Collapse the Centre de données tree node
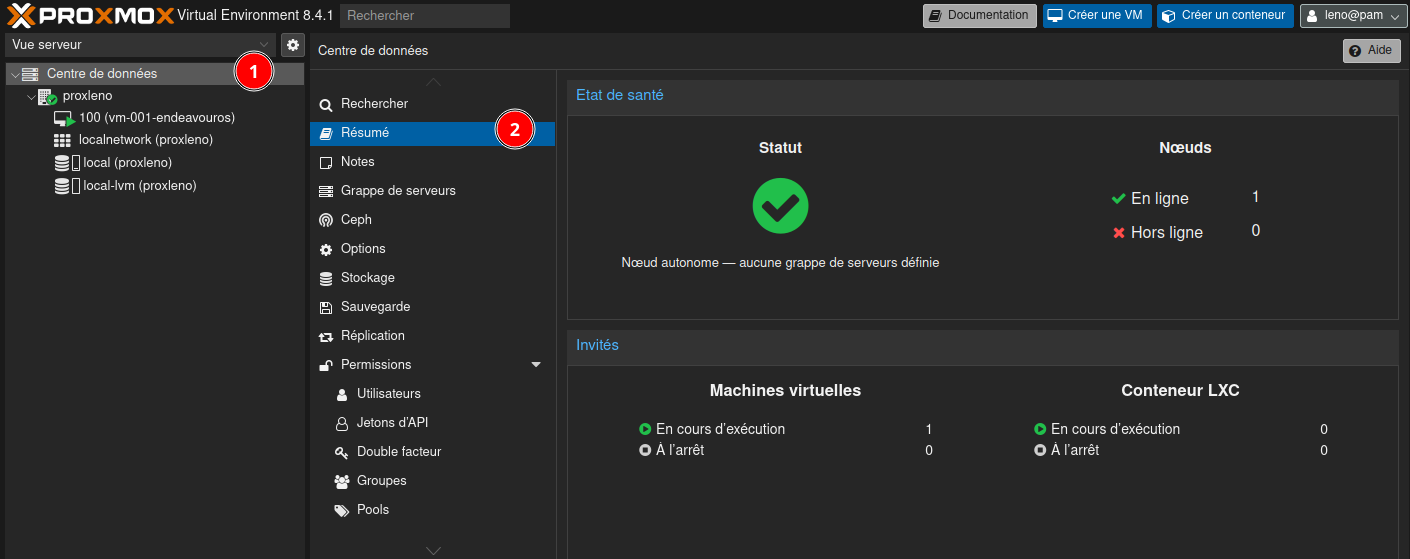This screenshot has height=559, width=1410. pyautogui.click(x=14, y=74)
